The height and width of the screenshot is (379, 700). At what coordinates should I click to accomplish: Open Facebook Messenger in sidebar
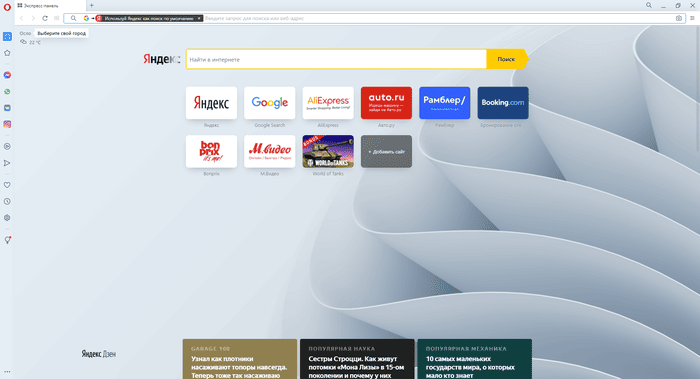tap(7, 75)
